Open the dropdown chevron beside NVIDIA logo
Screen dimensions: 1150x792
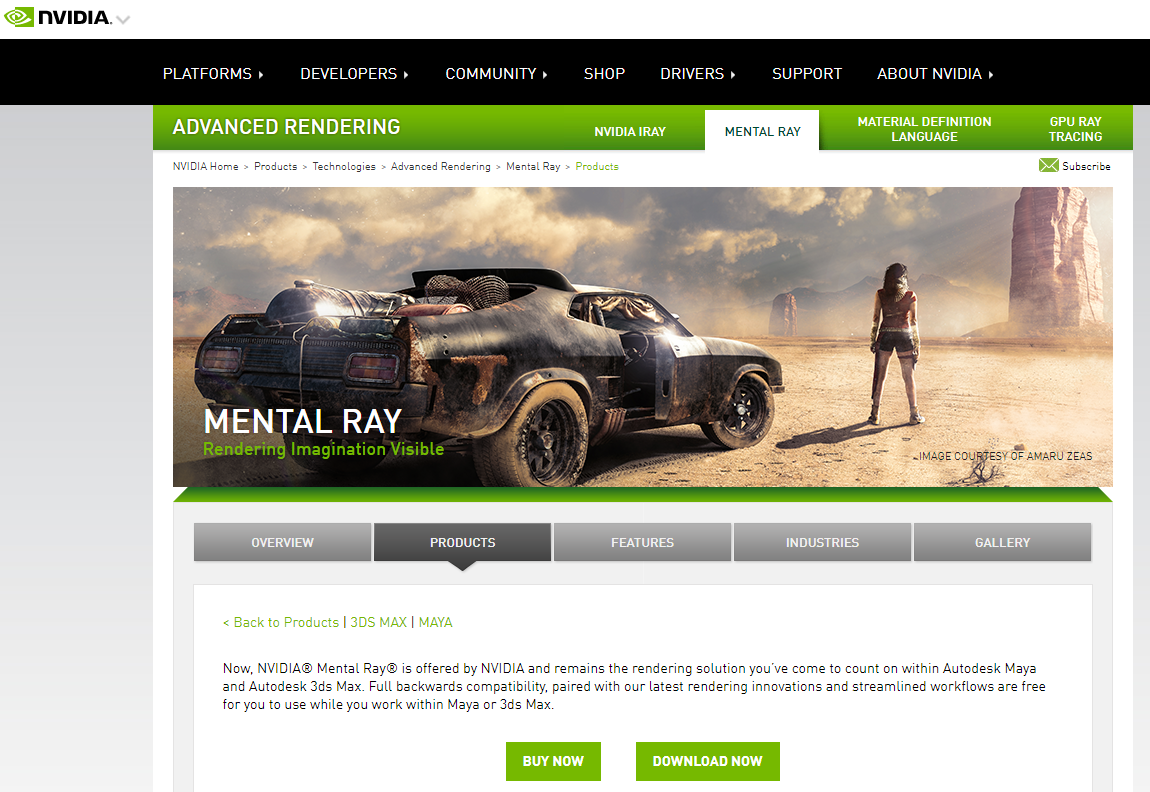click(x=123, y=20)
